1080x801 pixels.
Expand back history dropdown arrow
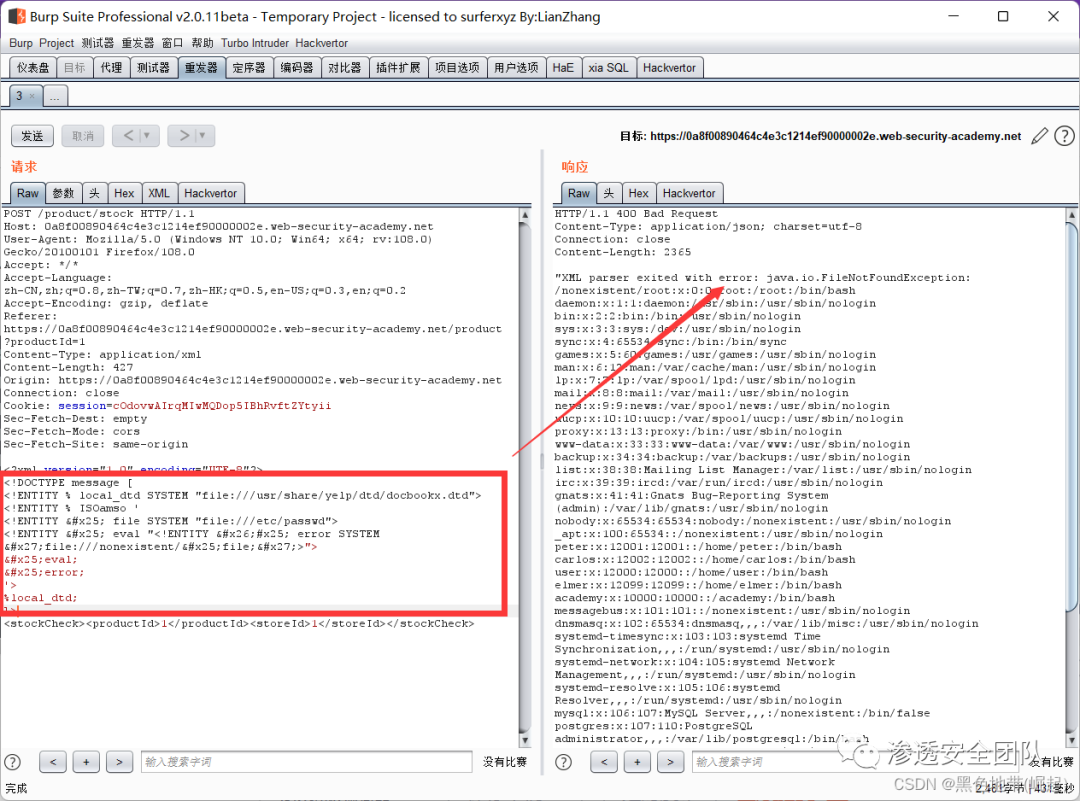click(147, 136)
